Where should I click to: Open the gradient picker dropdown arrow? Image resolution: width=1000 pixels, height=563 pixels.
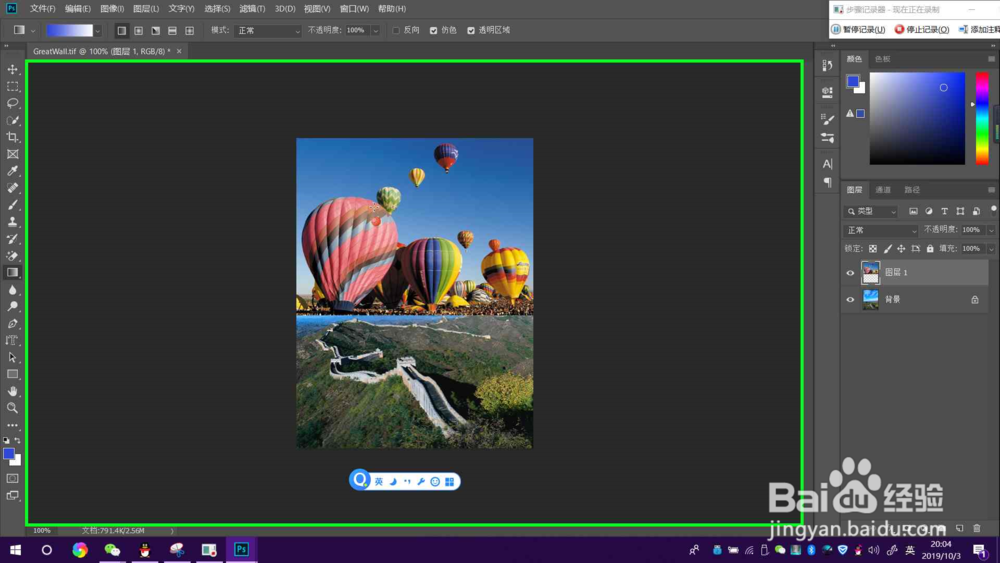(x=98, y=31)
